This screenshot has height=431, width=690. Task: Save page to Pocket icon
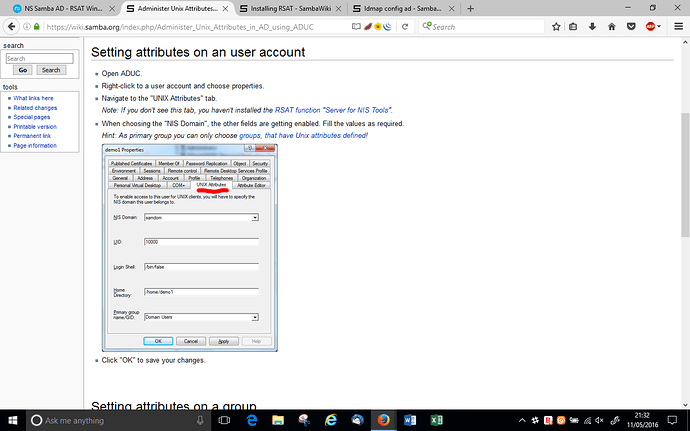click(x=631, y=27)
